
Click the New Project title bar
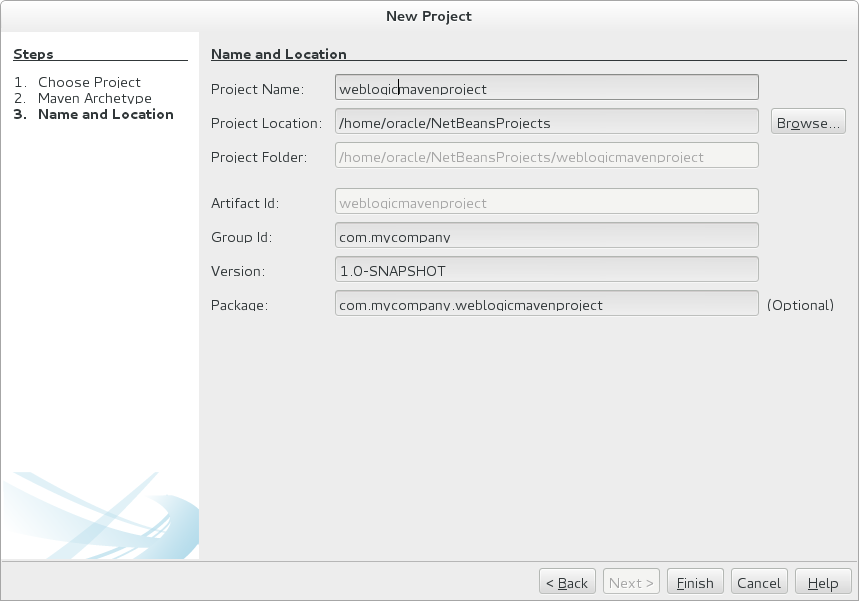[429, 16]
